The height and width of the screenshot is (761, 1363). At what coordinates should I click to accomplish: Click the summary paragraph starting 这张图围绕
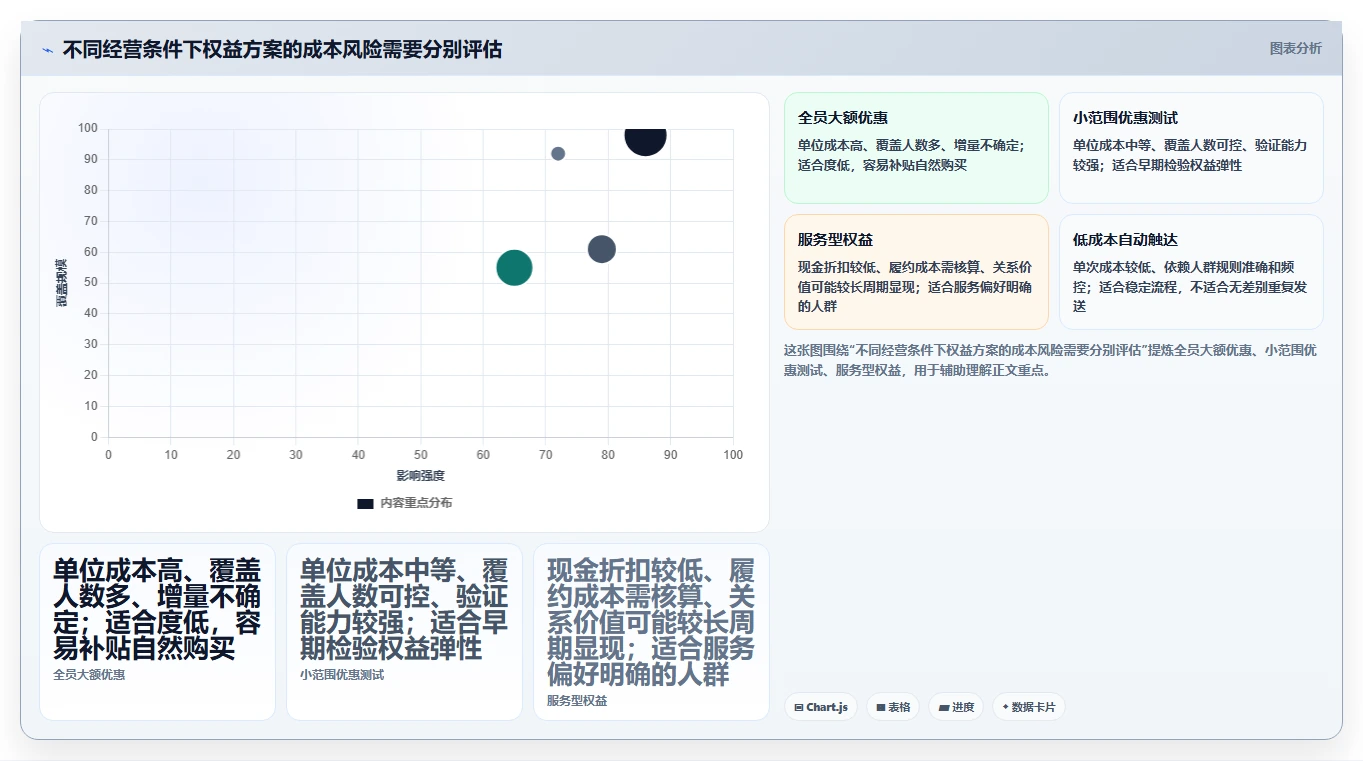1050,360
